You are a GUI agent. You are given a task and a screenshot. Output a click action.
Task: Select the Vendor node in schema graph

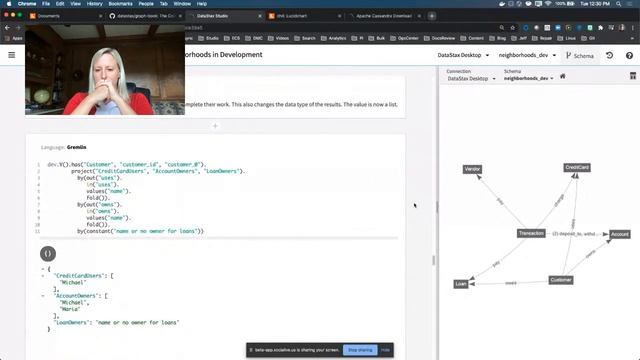[x=472, y=169]
